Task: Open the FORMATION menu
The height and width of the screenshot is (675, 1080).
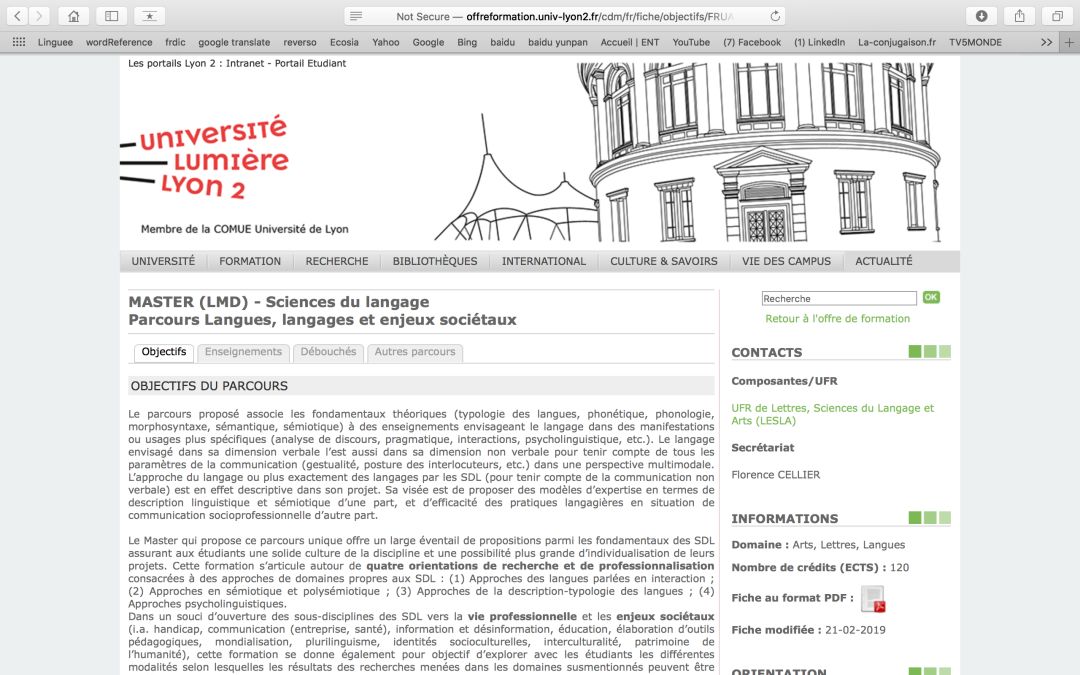Action: point(250,261)
